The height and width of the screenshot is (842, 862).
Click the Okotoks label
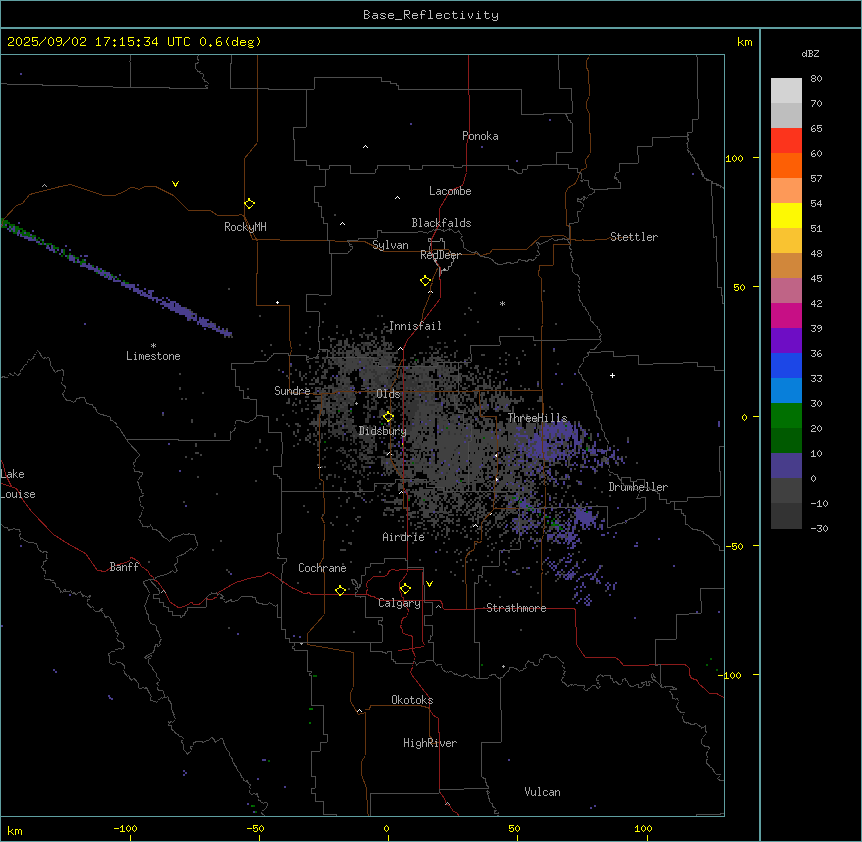click(412, 700)
